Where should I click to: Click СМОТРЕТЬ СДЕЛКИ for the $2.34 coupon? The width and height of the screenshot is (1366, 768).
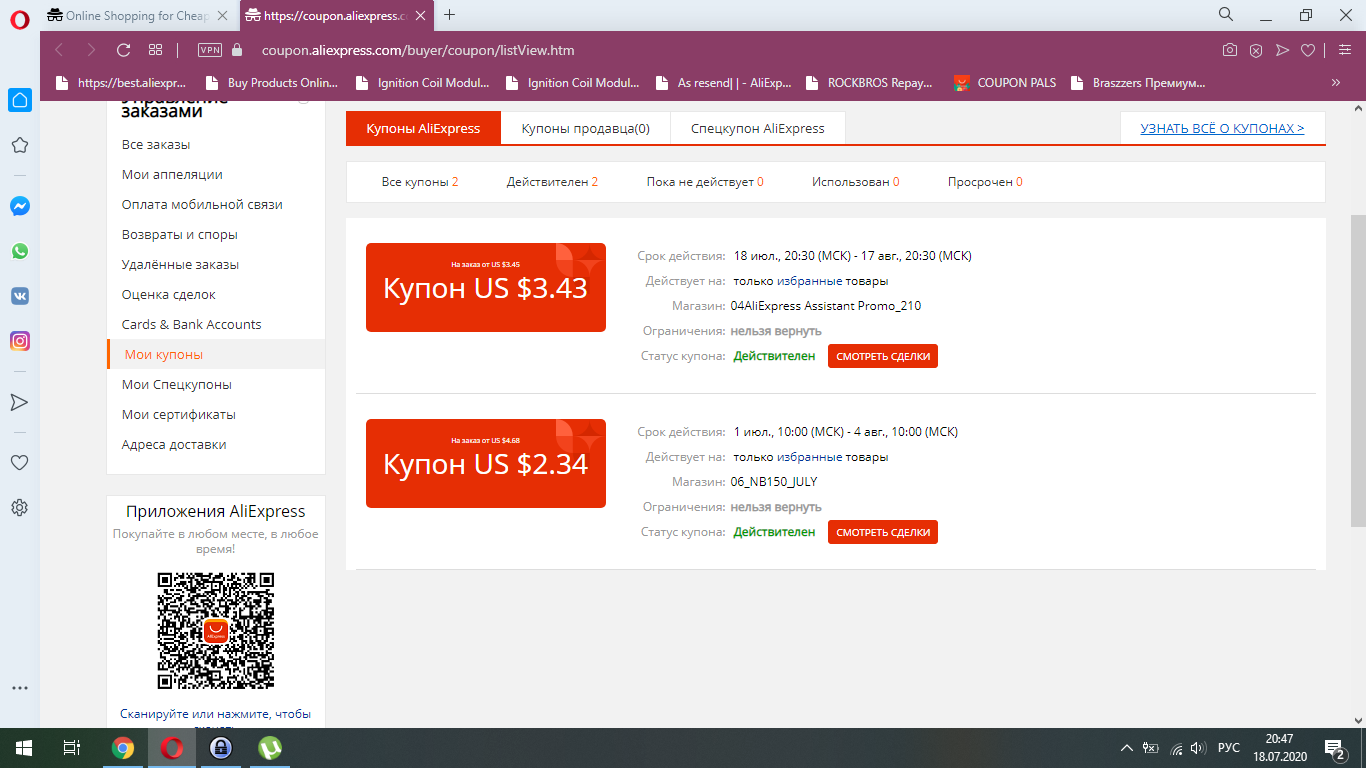tap(883, 532)
